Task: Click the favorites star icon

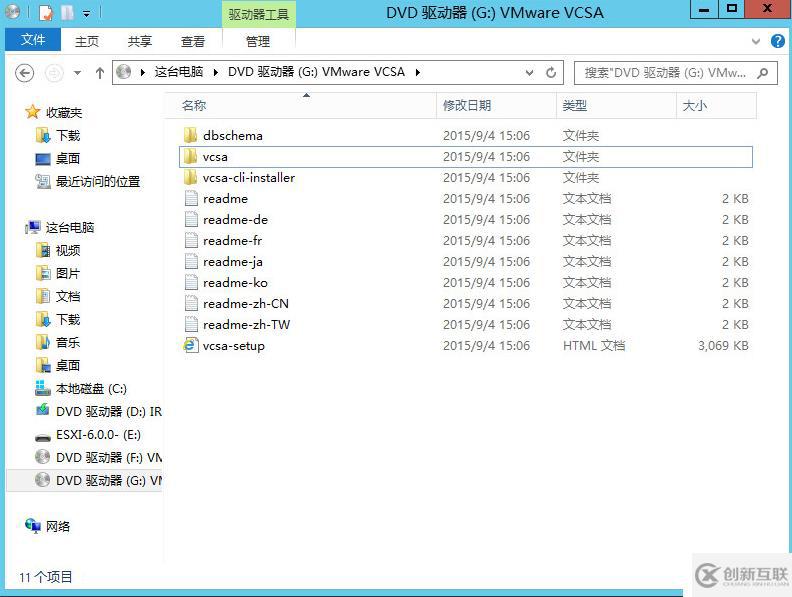Action: (32, 112)
